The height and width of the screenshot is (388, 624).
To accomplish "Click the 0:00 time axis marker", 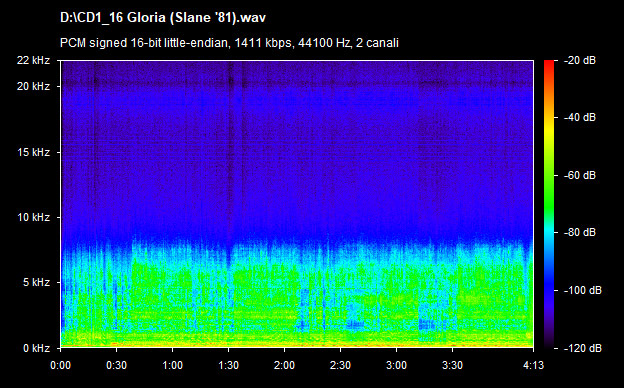I will (60, 365).
